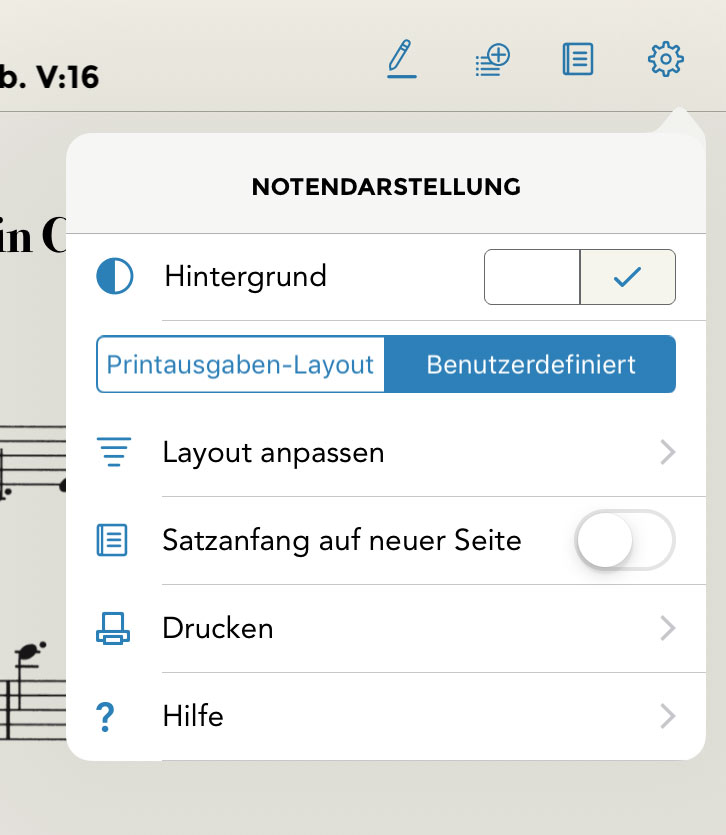Click the page icon beside Satzanfang
Screen dimensions: 726x835
click(112, 541)
